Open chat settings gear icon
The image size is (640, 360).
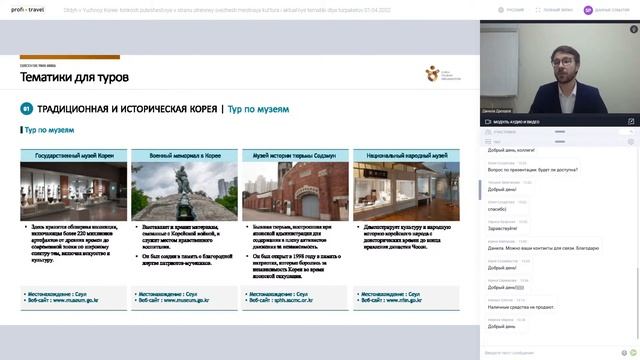(631, 142)
